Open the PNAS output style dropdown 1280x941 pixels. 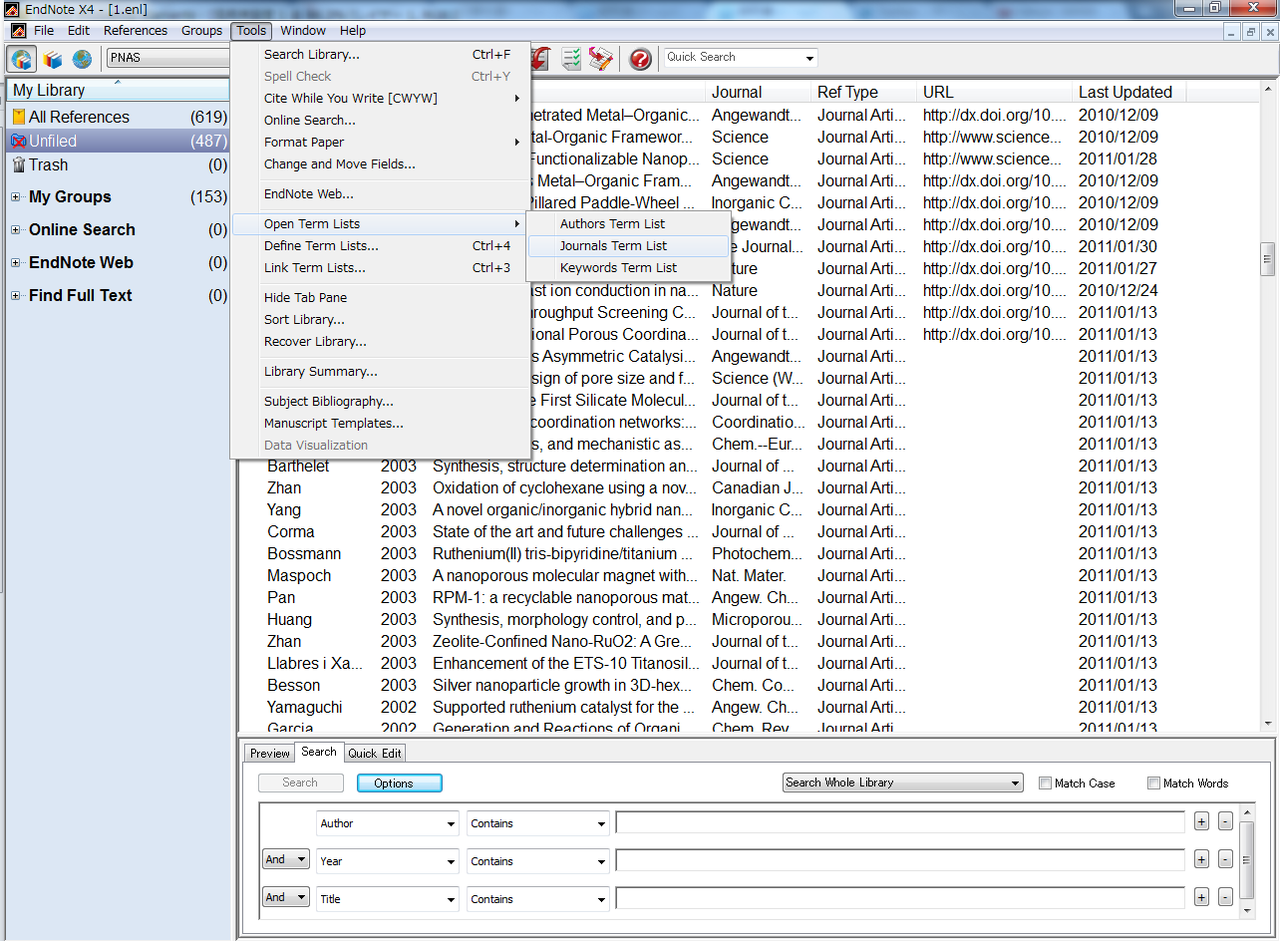(x=168, y=58)
